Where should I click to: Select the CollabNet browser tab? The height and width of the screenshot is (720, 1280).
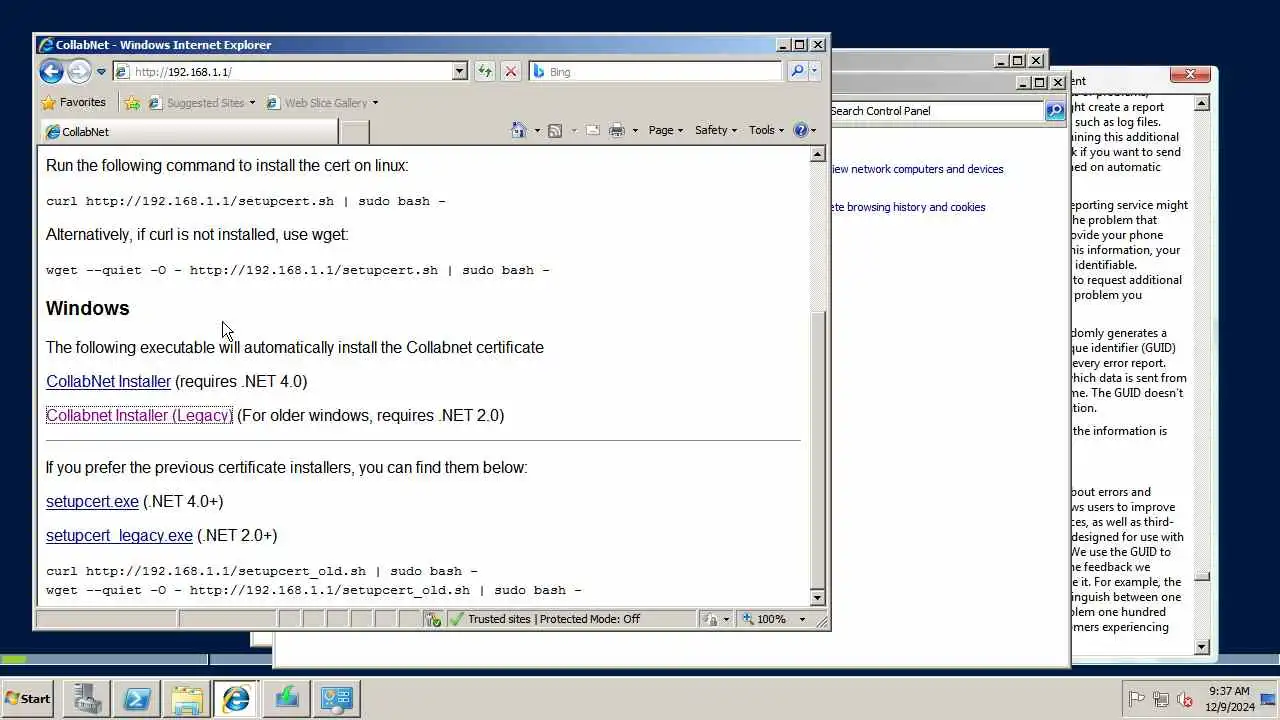point(188,132)
